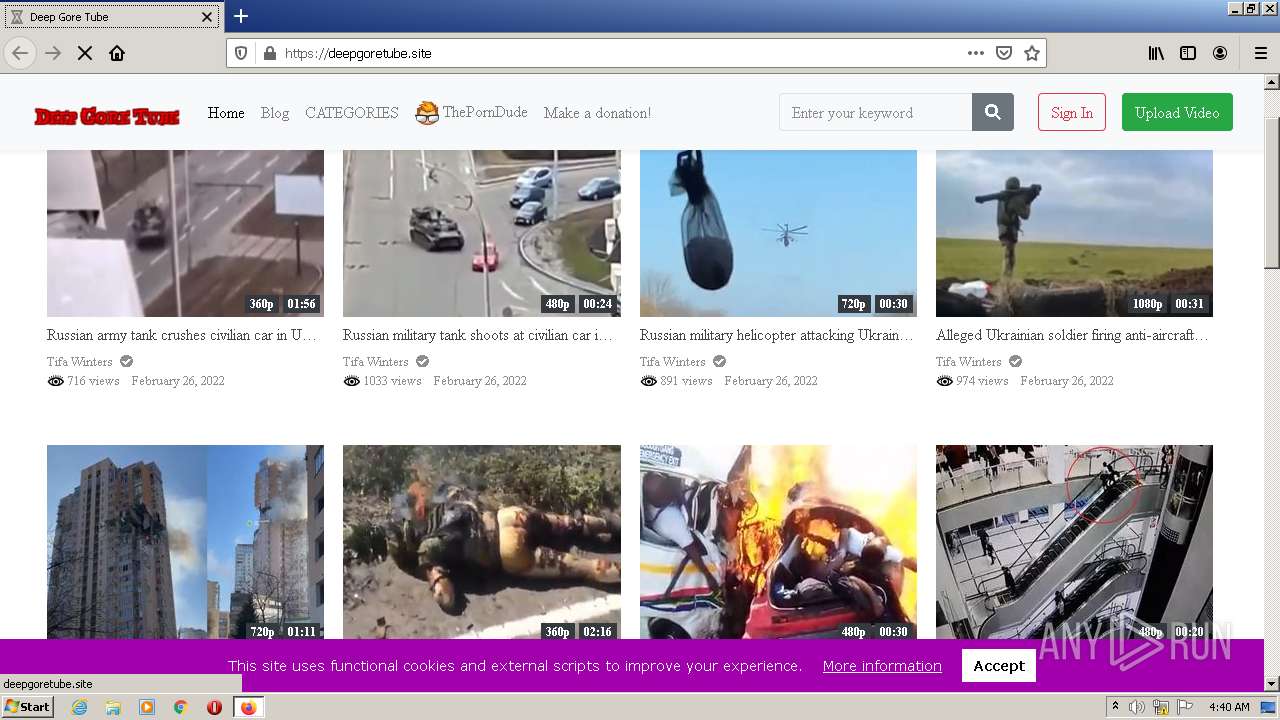
Task: Open Tifa Winters under the 716 views video
Action: (x=80, y=362)
